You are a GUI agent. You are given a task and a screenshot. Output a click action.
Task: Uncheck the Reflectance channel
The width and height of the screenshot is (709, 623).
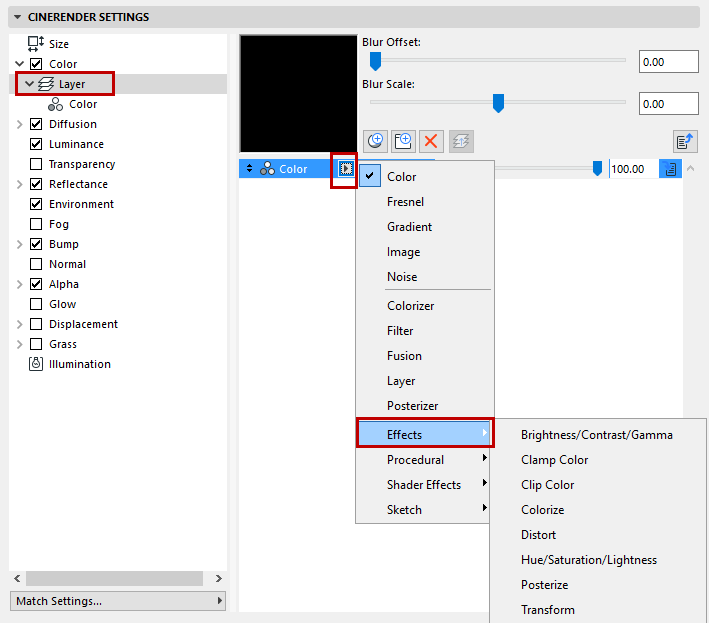click(36, 184)
